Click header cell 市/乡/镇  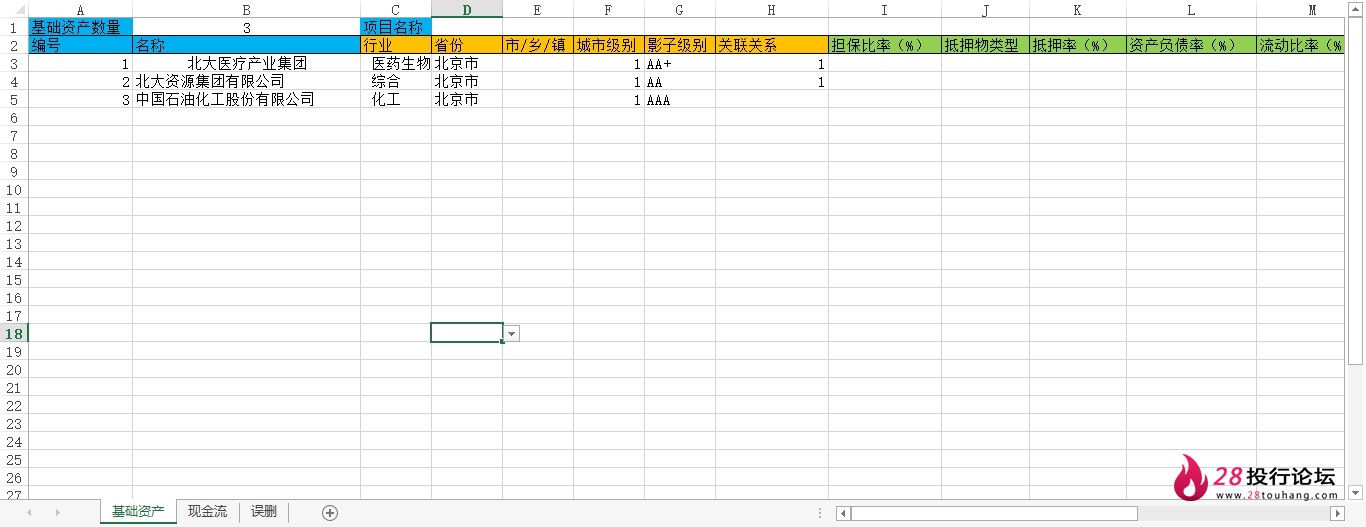(x=538, y=45)
